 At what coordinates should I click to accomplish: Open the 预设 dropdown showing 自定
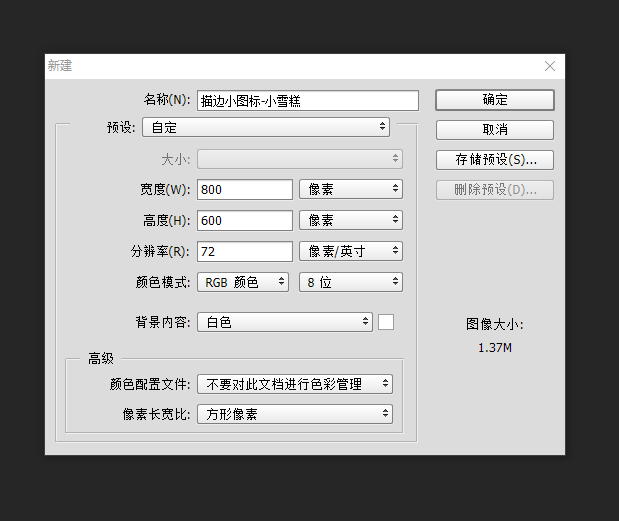click(266, 127)
